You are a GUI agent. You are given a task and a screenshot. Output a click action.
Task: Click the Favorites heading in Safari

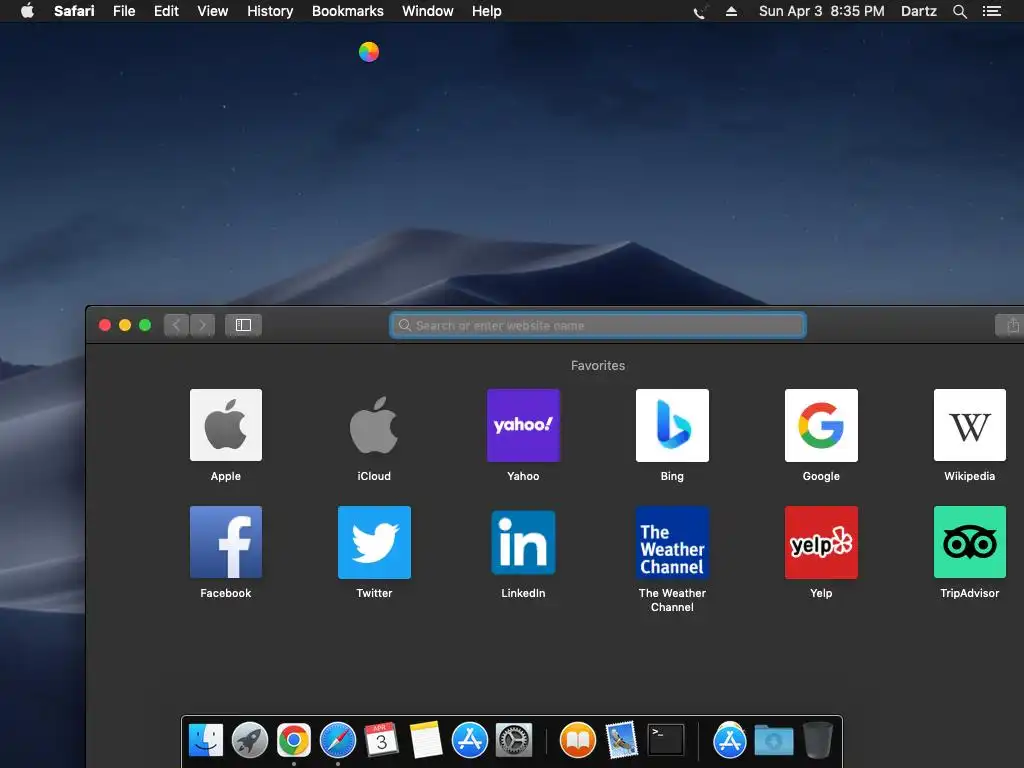[598, 366]
